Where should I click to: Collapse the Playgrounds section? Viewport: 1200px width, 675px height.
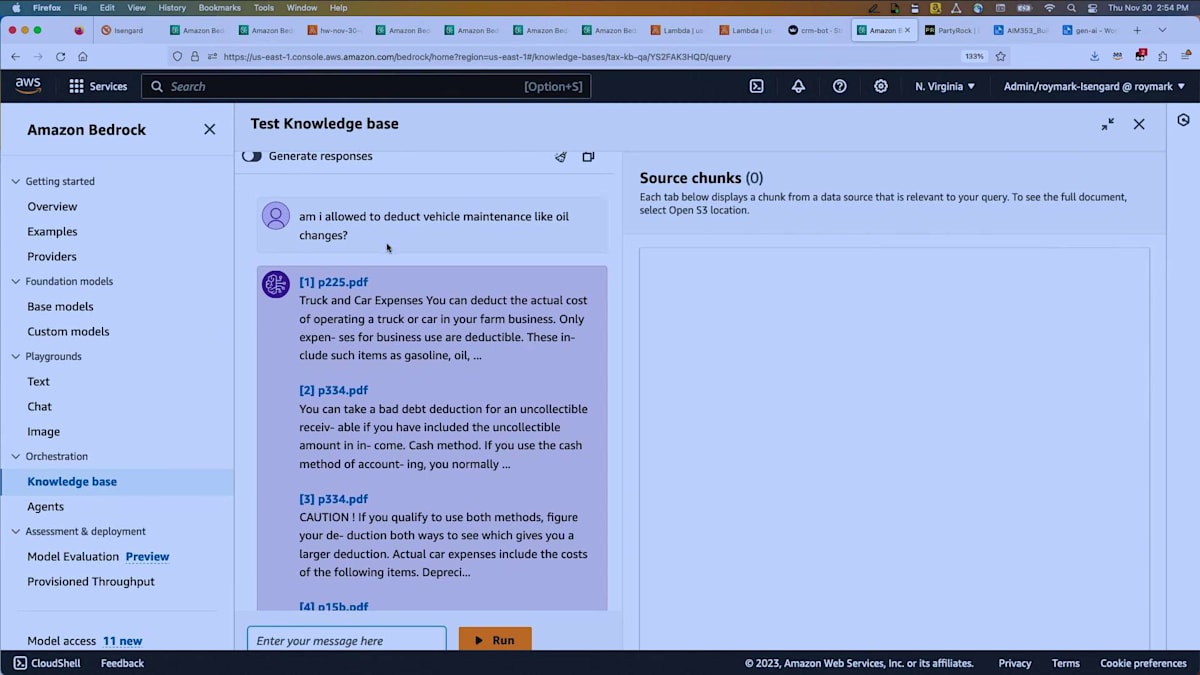click(x=15, y=357)
